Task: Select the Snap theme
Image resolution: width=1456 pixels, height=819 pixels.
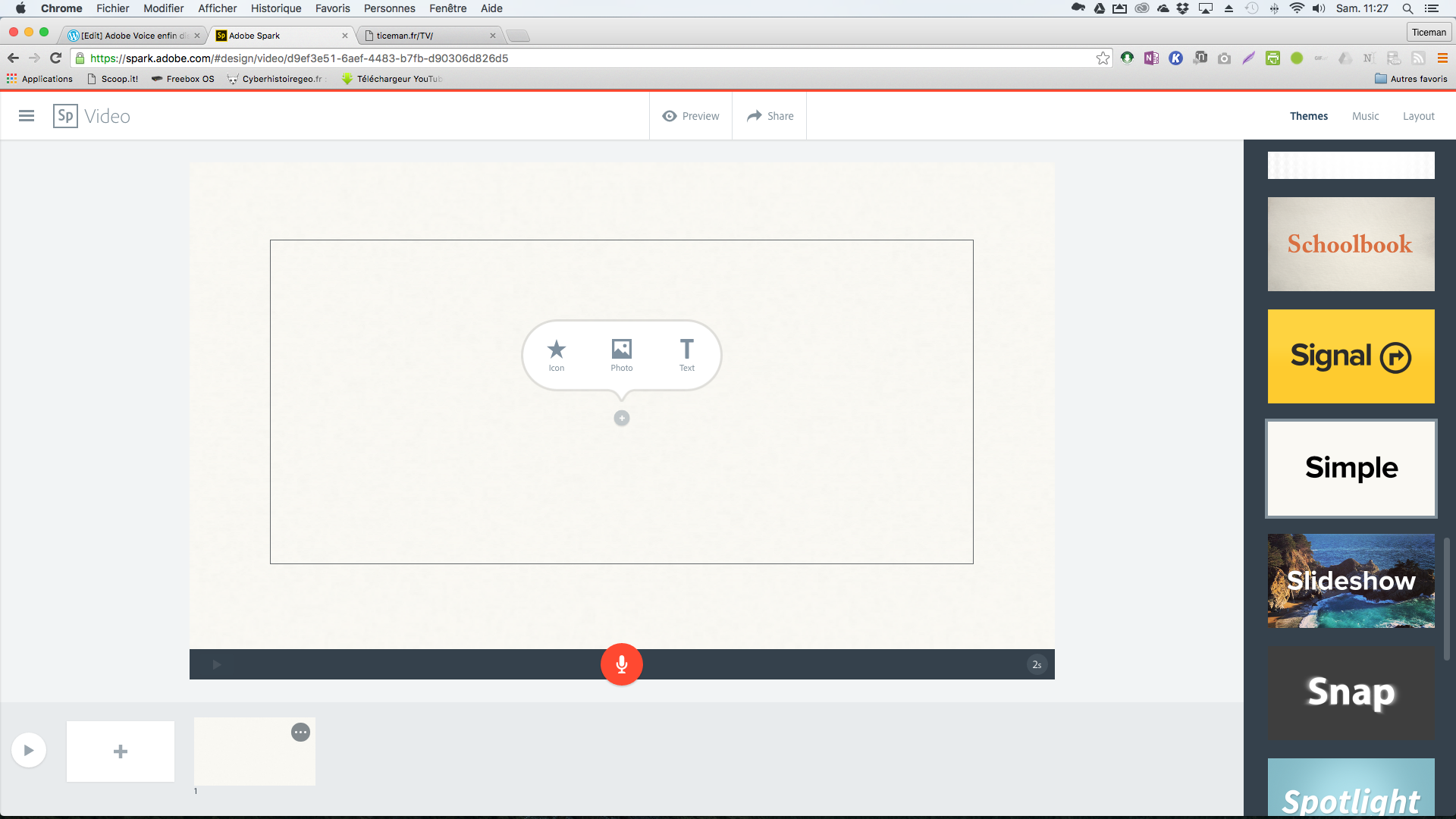Action: (1352, 692)
